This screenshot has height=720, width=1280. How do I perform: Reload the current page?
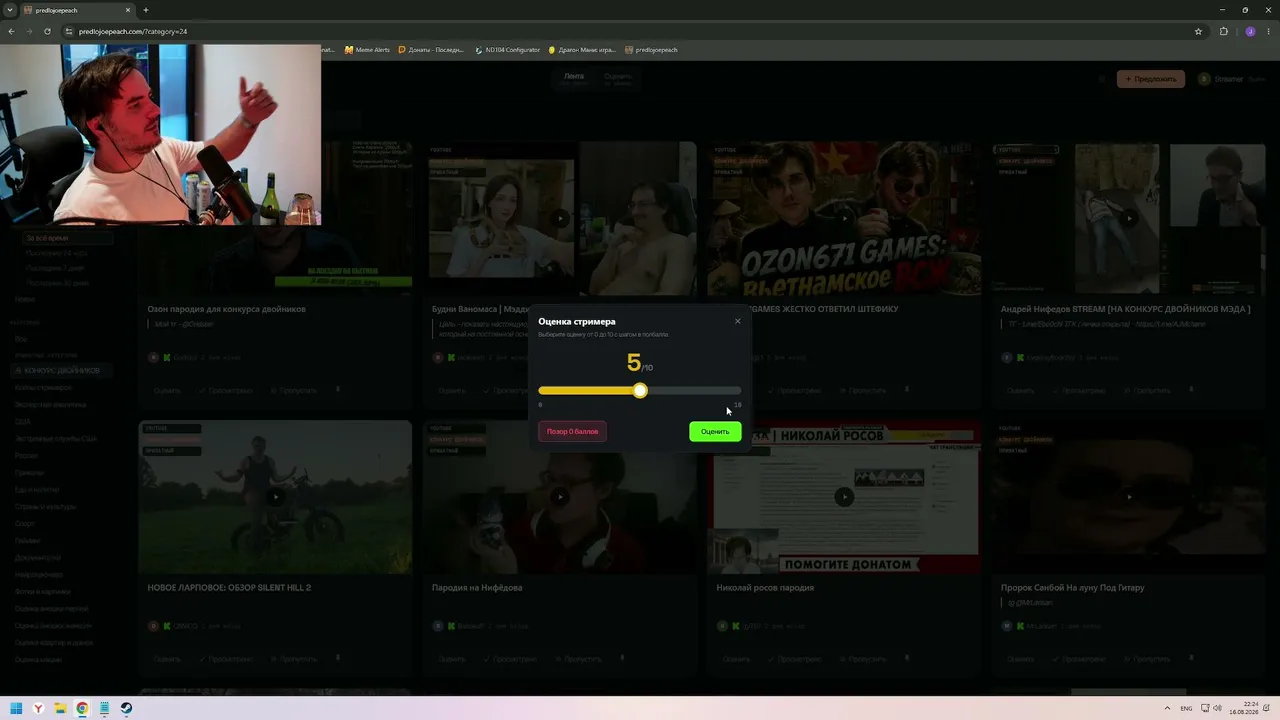click(47, 31)
